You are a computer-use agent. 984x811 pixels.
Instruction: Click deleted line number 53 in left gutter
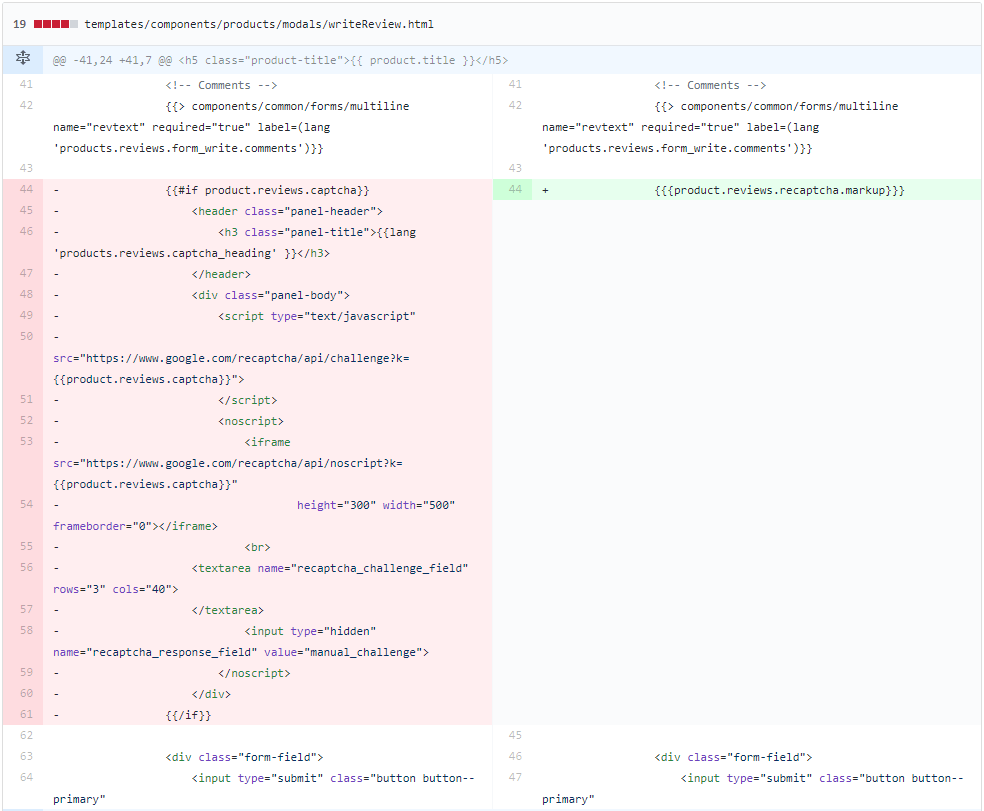click(x=26, y=442)
